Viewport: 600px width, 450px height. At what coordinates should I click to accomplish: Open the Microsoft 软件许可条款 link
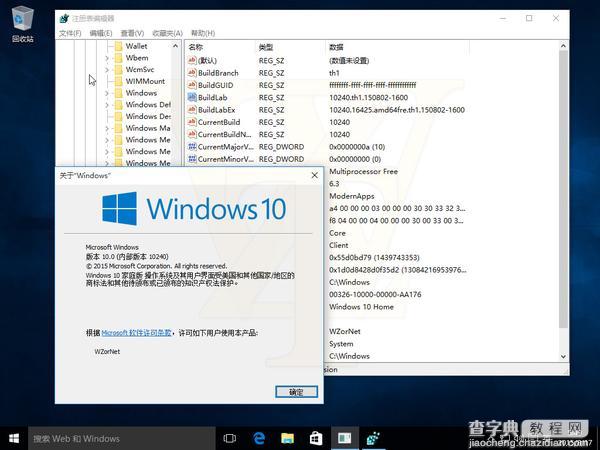tap(136, 333)
